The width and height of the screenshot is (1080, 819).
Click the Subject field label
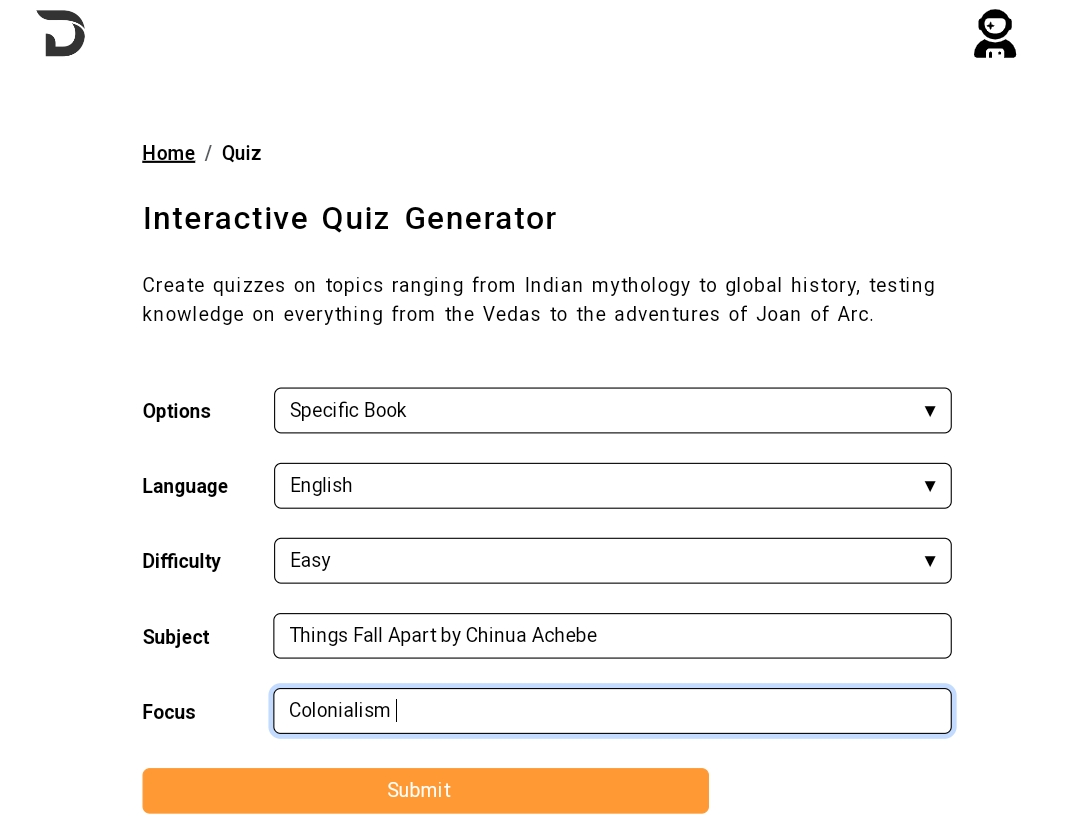coord(176,637)
